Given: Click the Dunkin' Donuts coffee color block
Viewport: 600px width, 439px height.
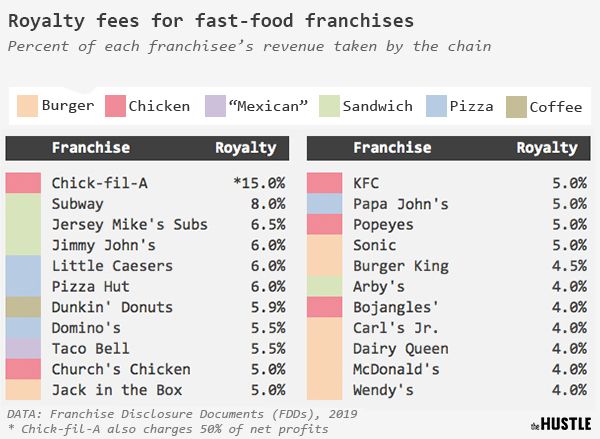Looking at the screenshot, I should click(x=23, y=307).
